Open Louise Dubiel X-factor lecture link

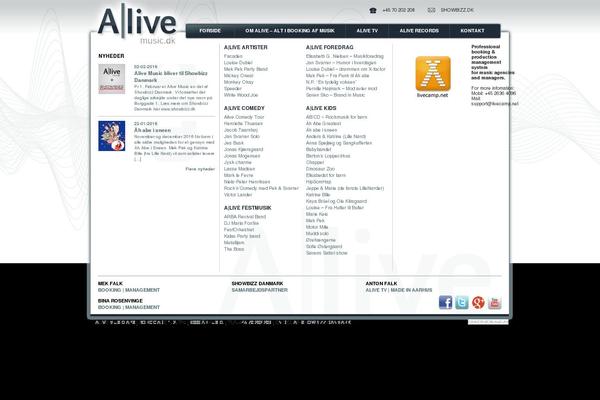coord(346,69)
